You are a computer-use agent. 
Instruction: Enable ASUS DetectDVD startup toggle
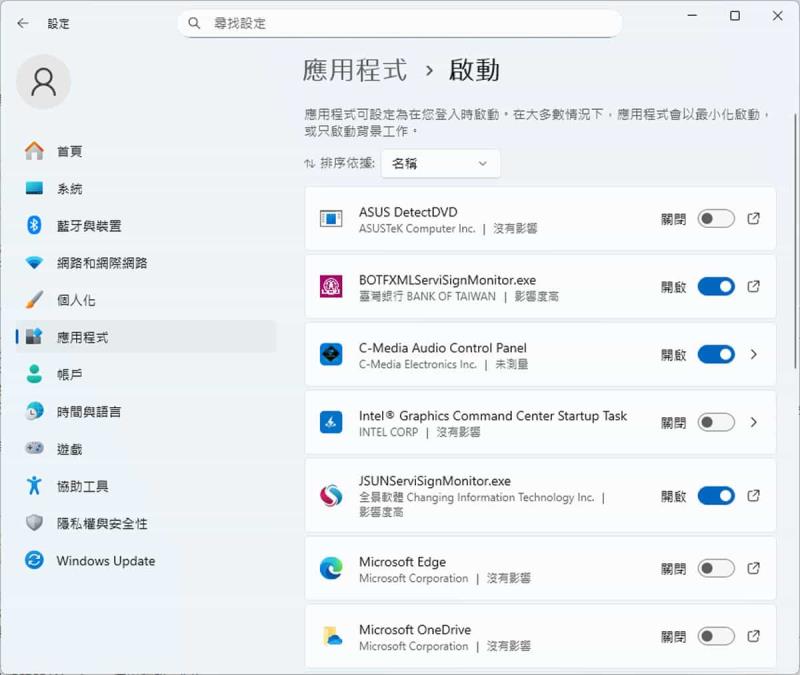(716, 219)
